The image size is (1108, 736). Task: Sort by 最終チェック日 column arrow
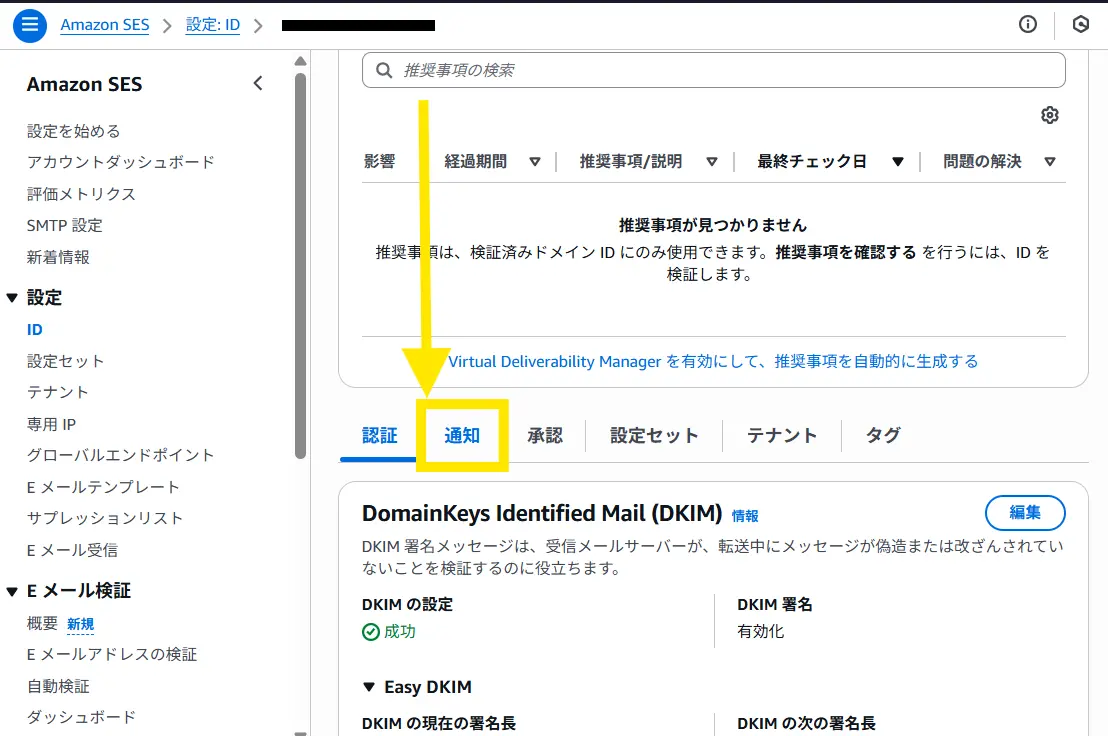click(897, 161)
